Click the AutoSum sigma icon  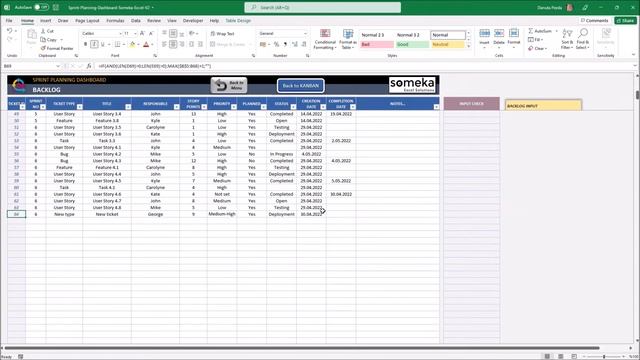pos(531,31)
